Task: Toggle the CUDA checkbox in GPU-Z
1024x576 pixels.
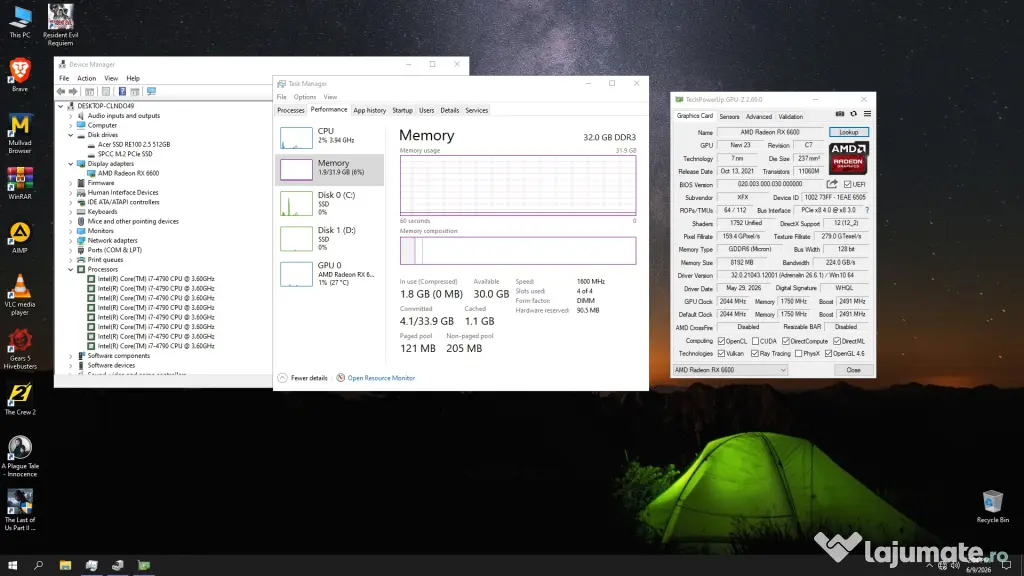Action: click(755, 341)
